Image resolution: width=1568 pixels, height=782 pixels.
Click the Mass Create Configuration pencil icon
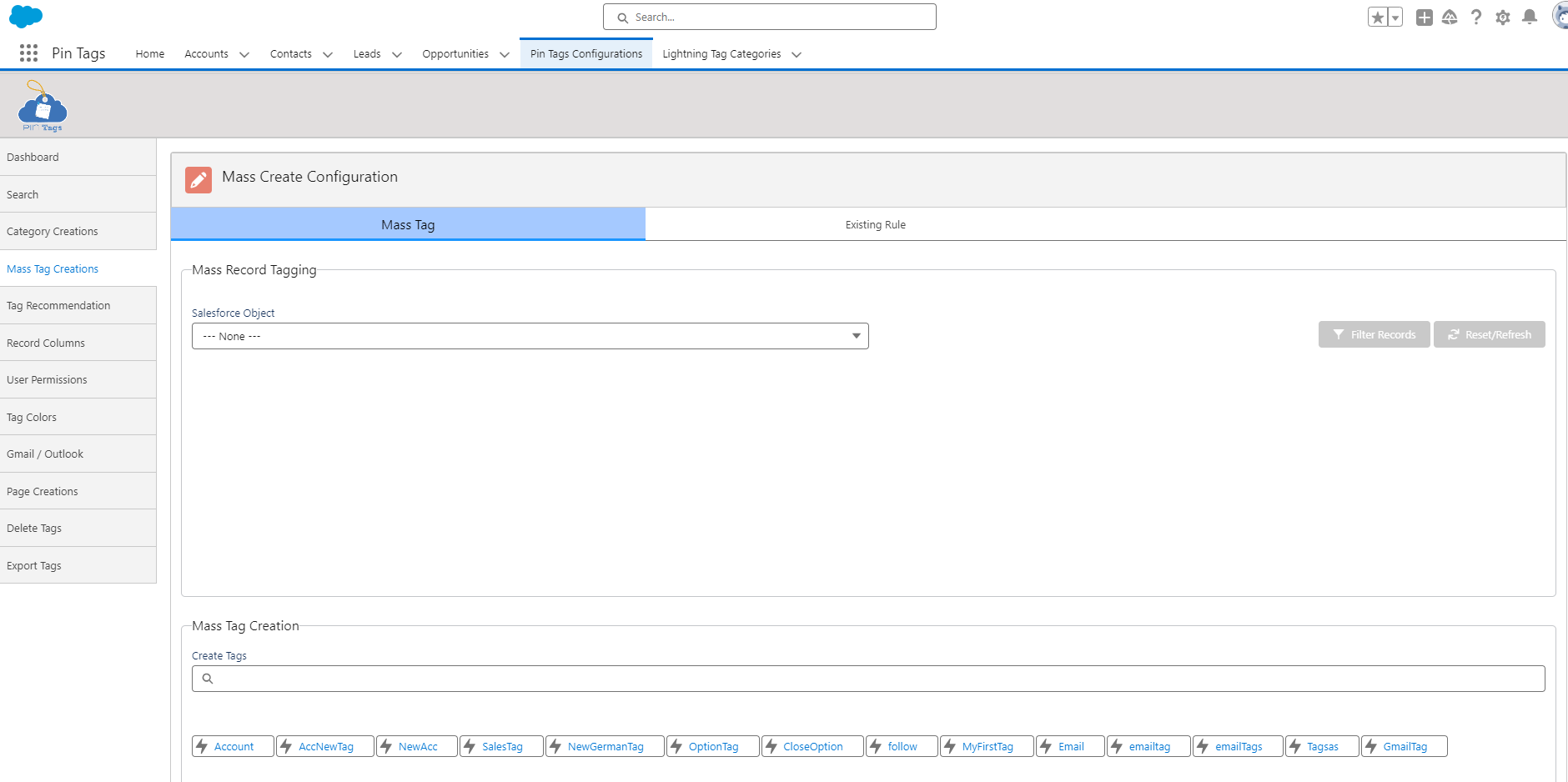click(x=199, y=179)
